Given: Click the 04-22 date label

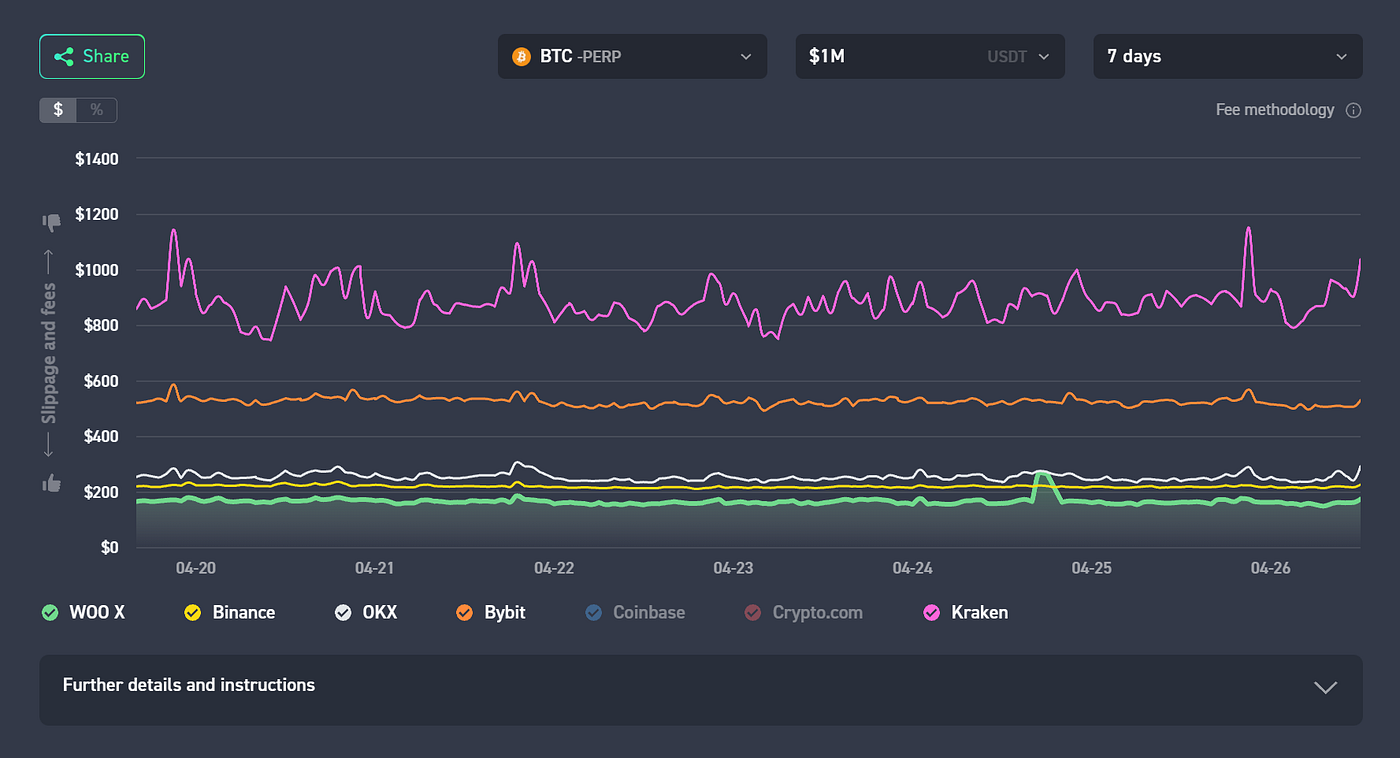Looking at the screenshot, I should coord(554,568).
